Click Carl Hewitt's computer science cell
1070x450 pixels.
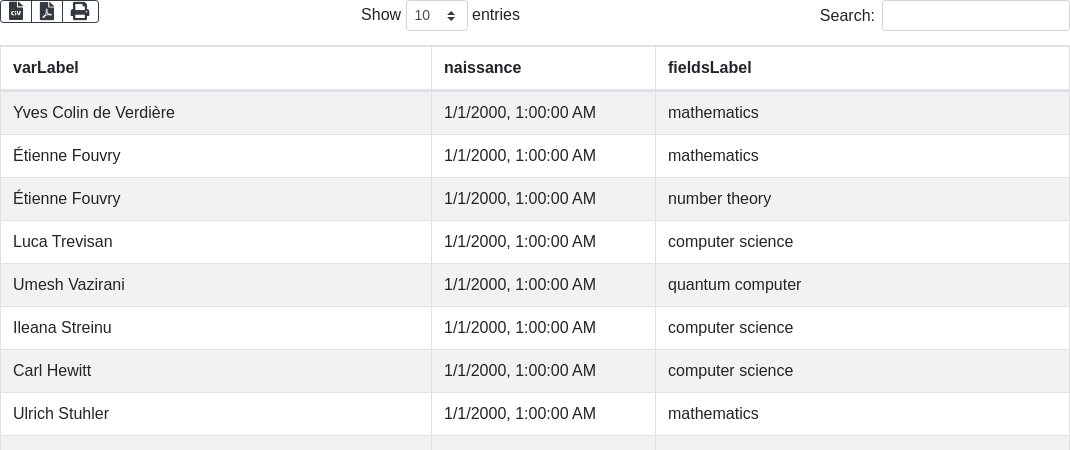[x=730, y=371]
